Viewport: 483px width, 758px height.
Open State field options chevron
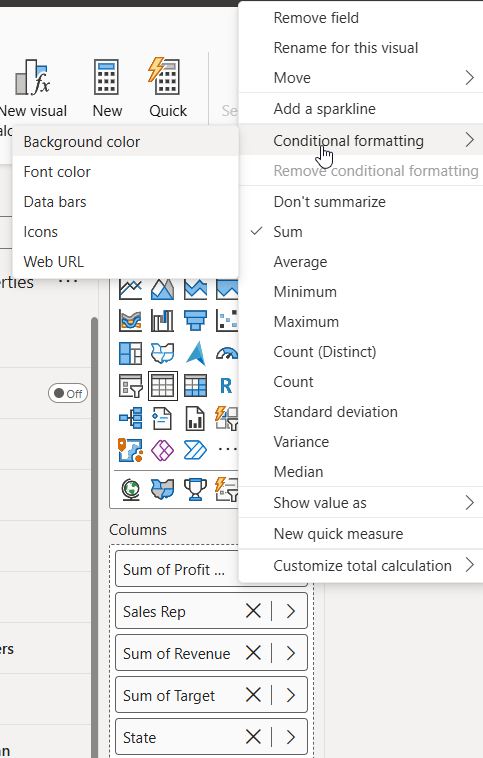291,738
